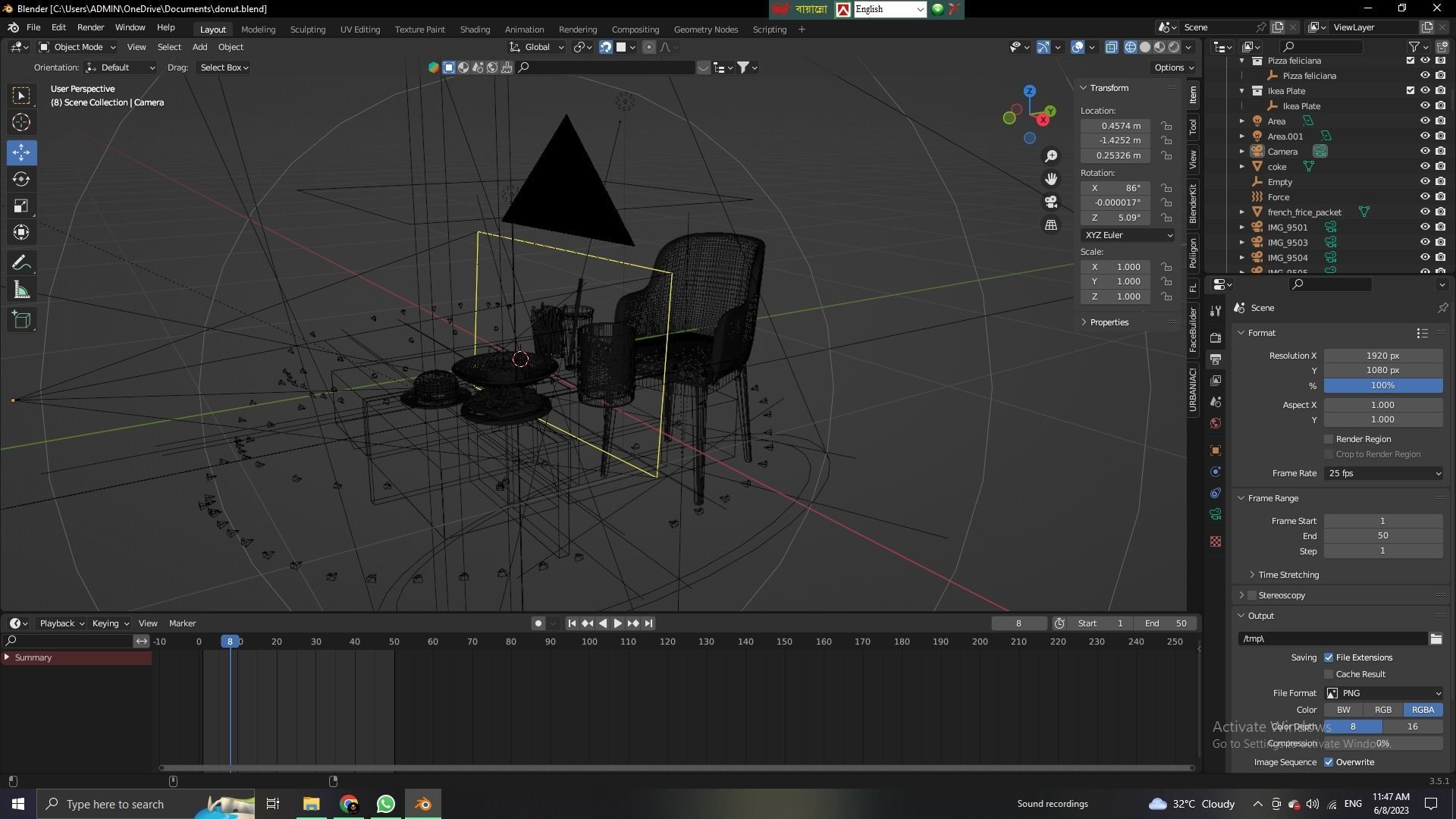
Task: Open the Add menu in viewport header
Action: [x=199, y=47]
